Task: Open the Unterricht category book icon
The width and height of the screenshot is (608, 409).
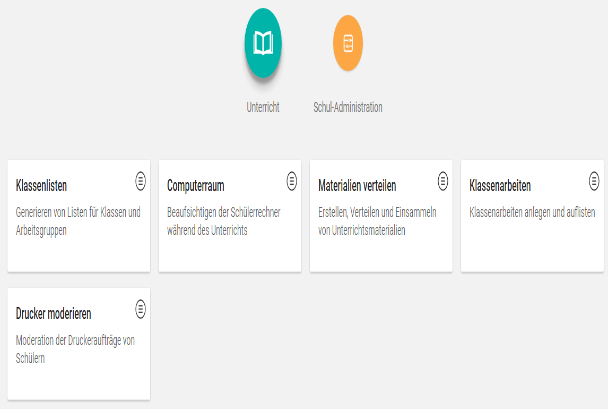Action: coord(263,43)
